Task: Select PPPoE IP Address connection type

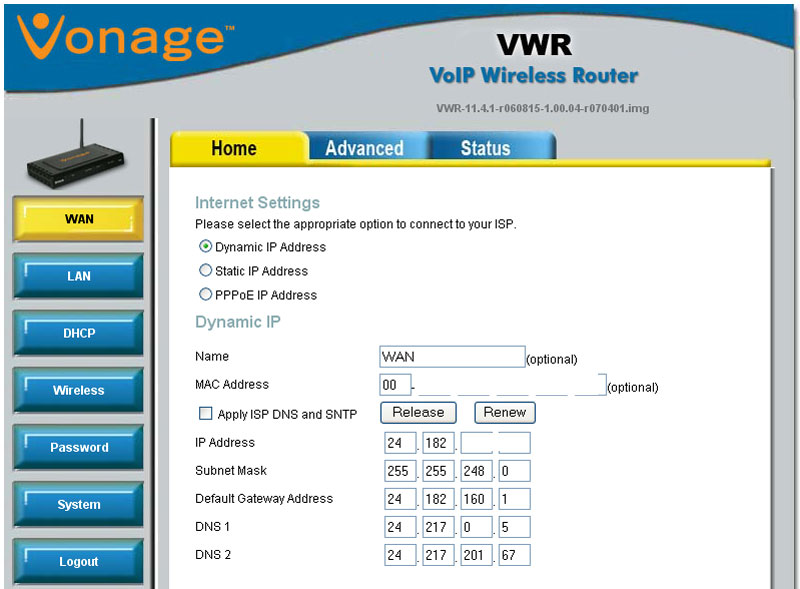Action: point(205,294)
